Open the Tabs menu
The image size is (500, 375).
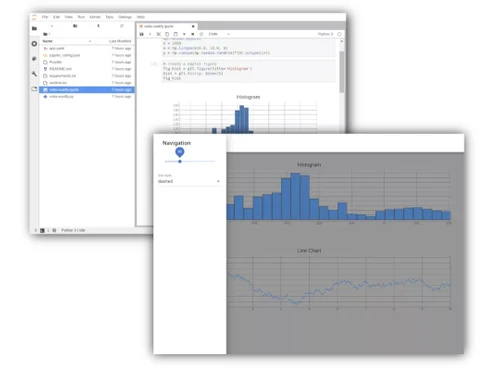click(109, 17)
